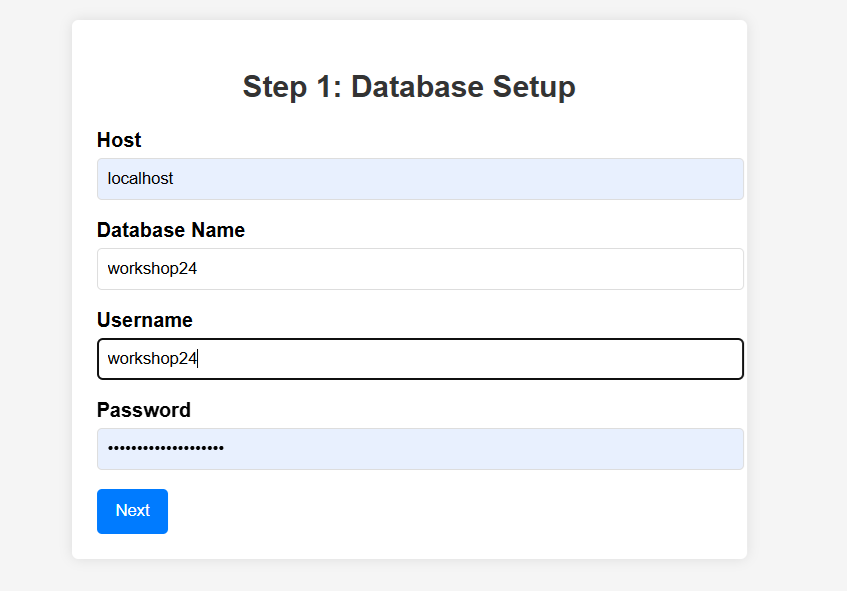This screenshot has width=847, height=591.
Task: Place cursor after workshop24 in Username field
Action: coord(199,359)
